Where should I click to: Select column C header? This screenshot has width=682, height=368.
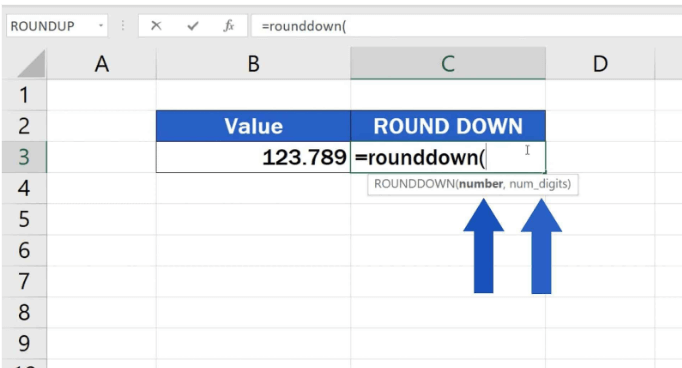click(448, 64)
